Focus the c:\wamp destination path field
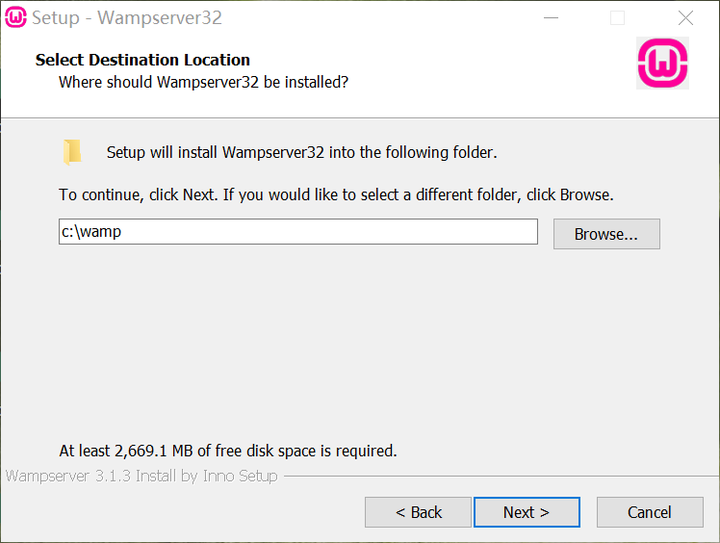720x543 pixels. pos(298,232)
